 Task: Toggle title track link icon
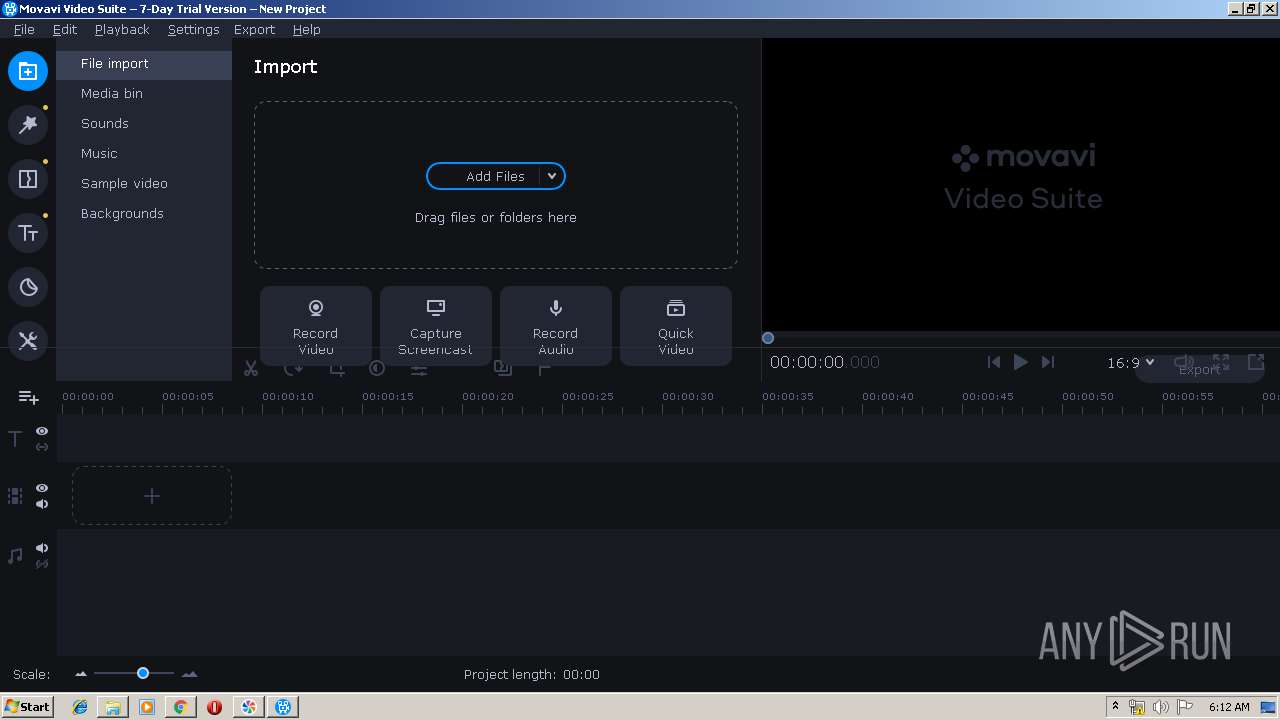pyautogui.click(x=42, y=447)
